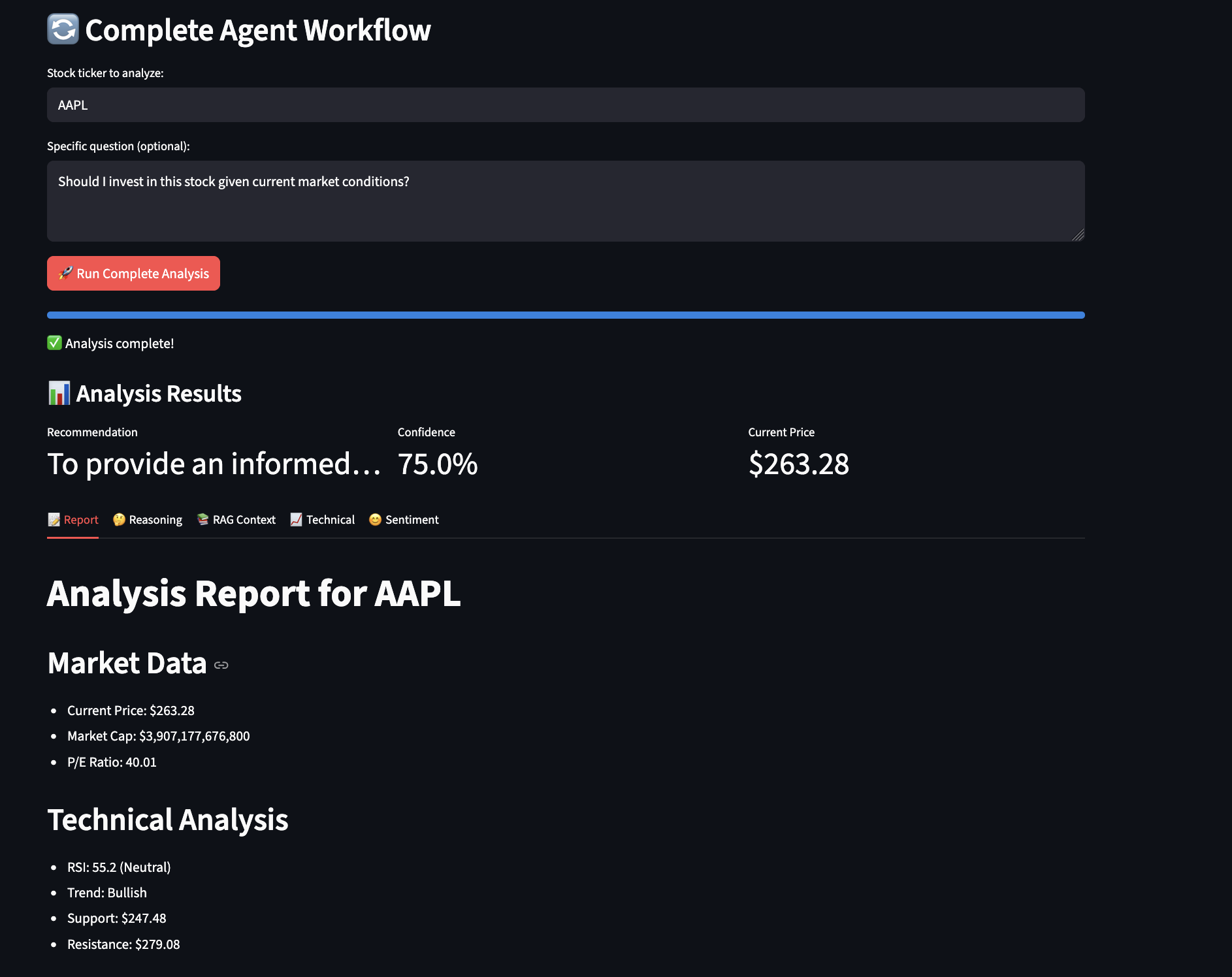
Task: Click 'Support: $247.48' bullet
Action: click(x=117, y=918)
